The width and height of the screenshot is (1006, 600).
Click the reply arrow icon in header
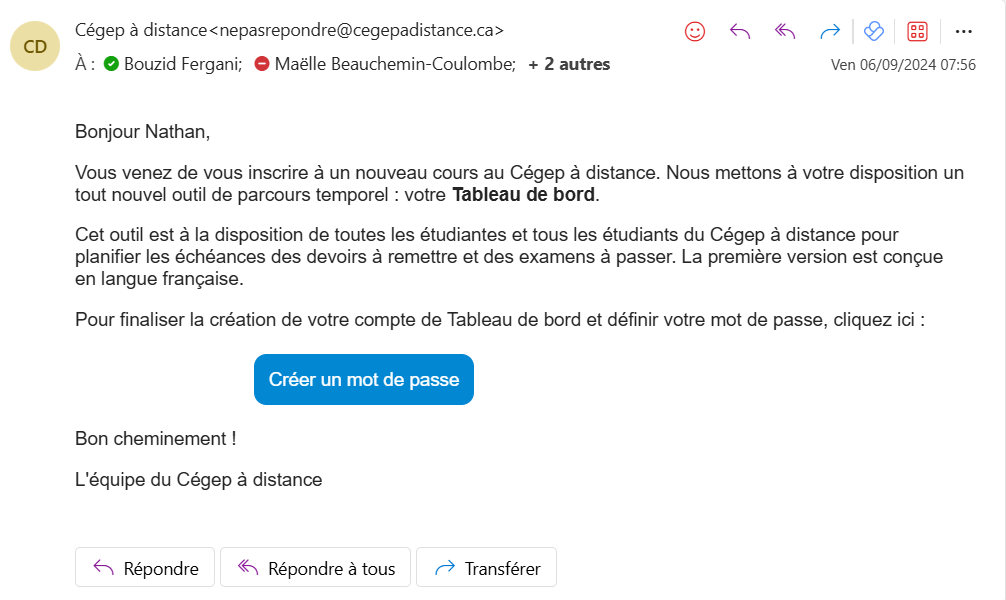[740, 31]
